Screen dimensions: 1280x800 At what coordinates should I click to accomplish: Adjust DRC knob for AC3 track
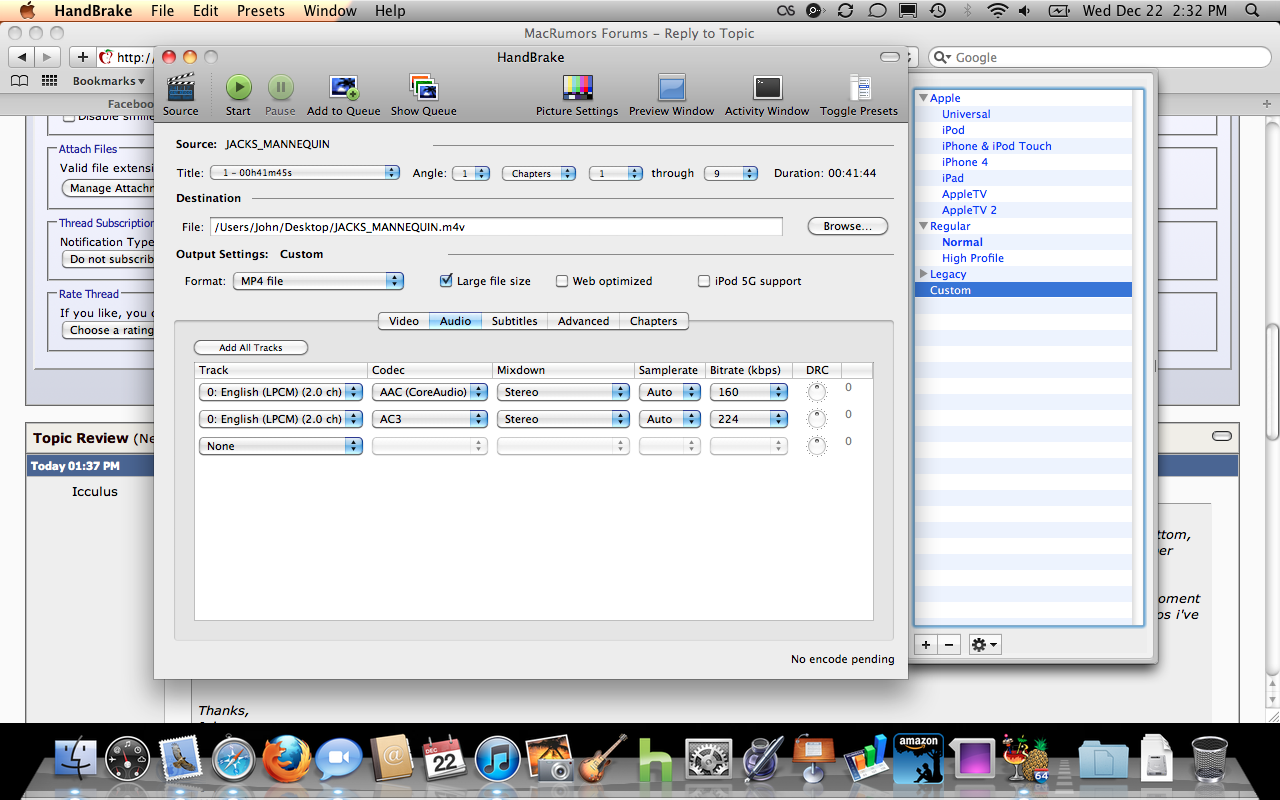click(x=817, y=419)
